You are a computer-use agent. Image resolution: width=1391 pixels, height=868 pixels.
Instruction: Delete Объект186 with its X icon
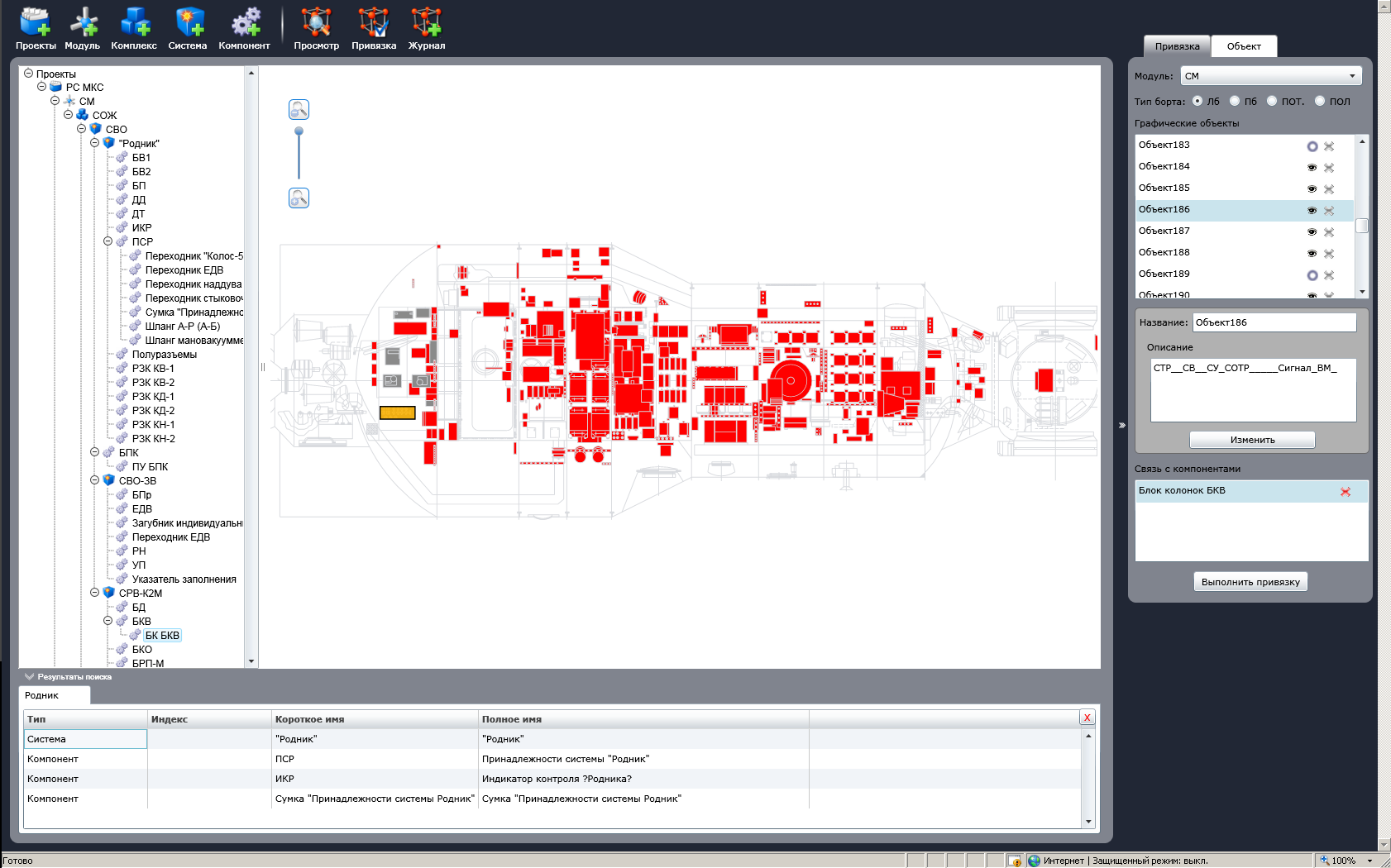click(x=1329, y=211)
